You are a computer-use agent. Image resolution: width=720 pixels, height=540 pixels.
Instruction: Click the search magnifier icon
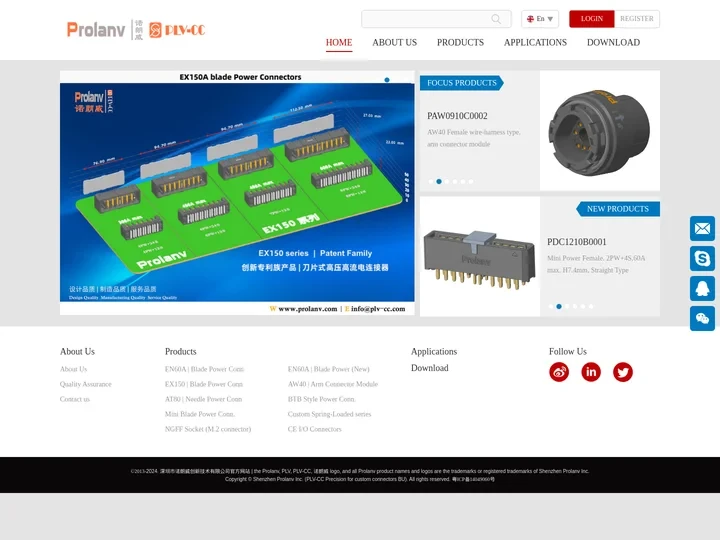[x=496, y=19]
